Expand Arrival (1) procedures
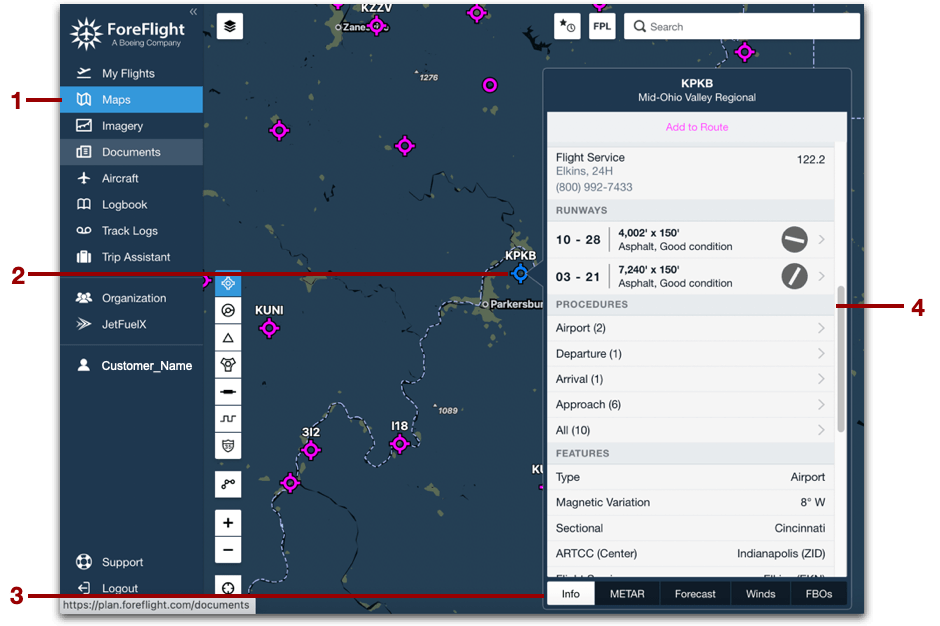Viewport: 940px width, 626px height. 691,379
